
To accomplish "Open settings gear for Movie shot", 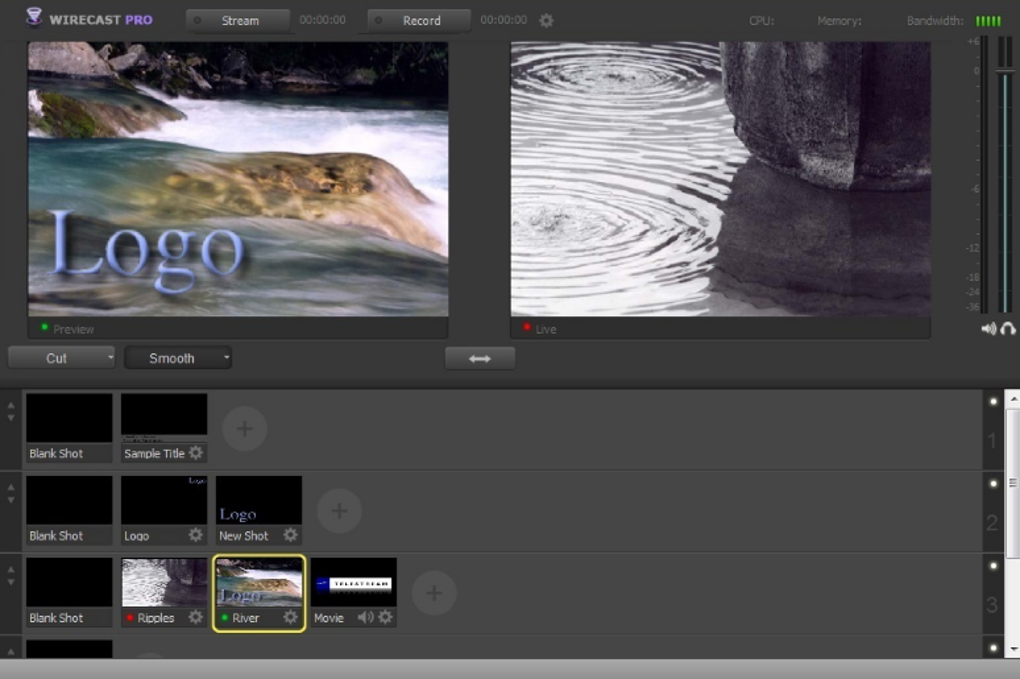I will click(x=386, y=617).
